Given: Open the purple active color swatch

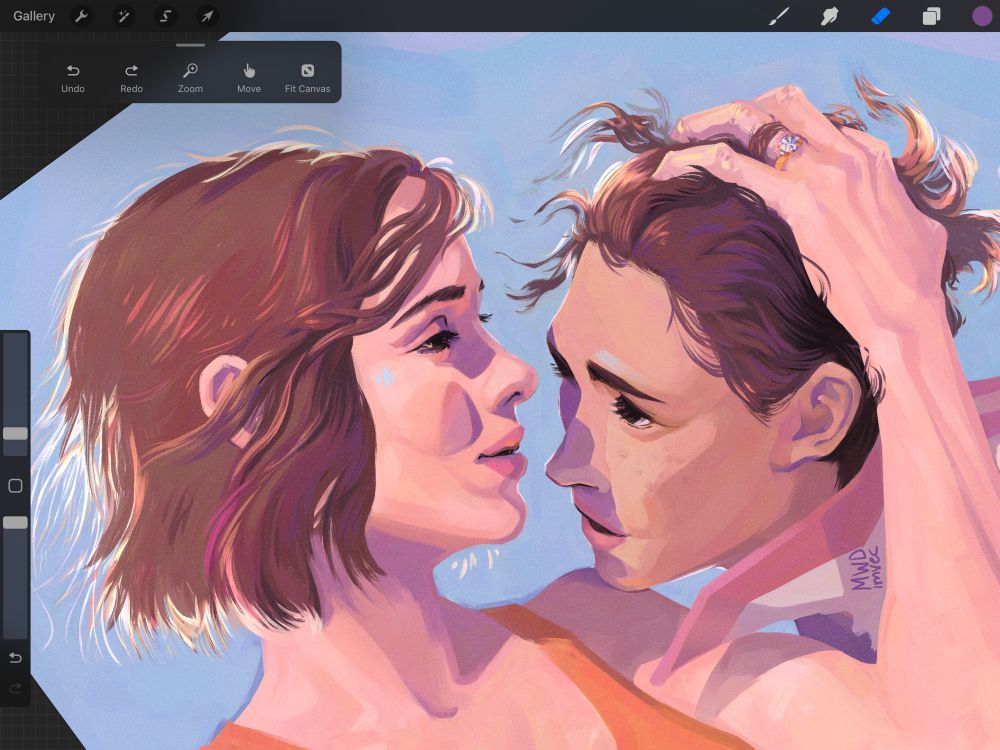Looking at the screenshot, I should [x=982, y=16].
